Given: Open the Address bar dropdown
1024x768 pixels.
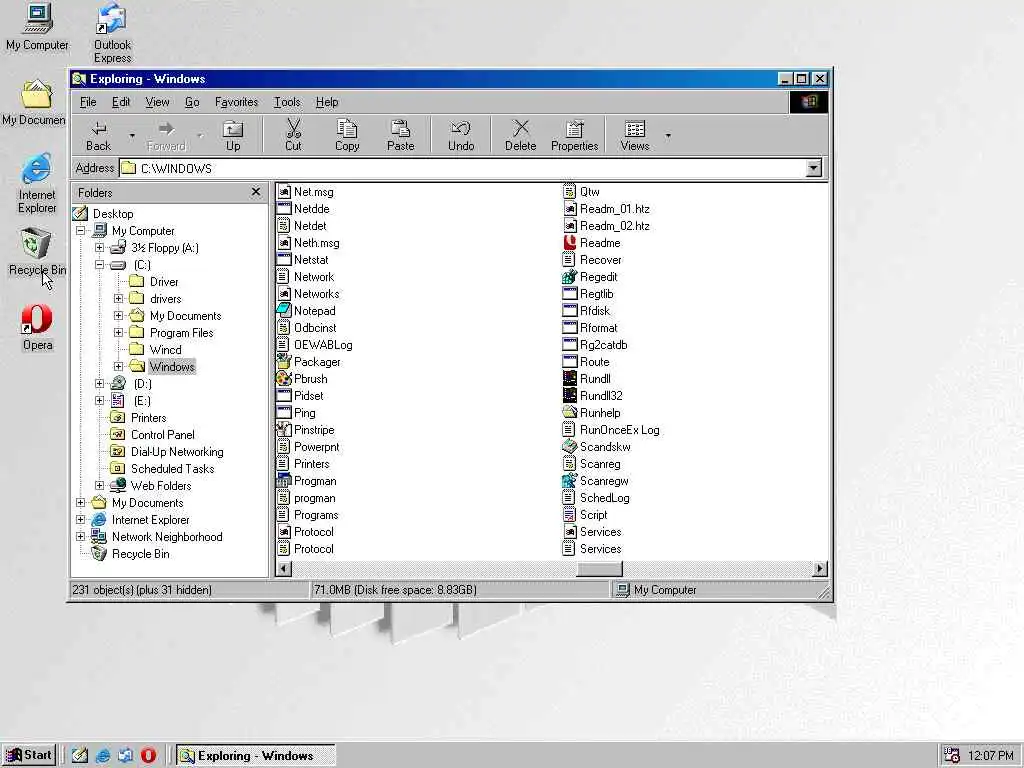Looking at the screenshot, I should 813,168.
